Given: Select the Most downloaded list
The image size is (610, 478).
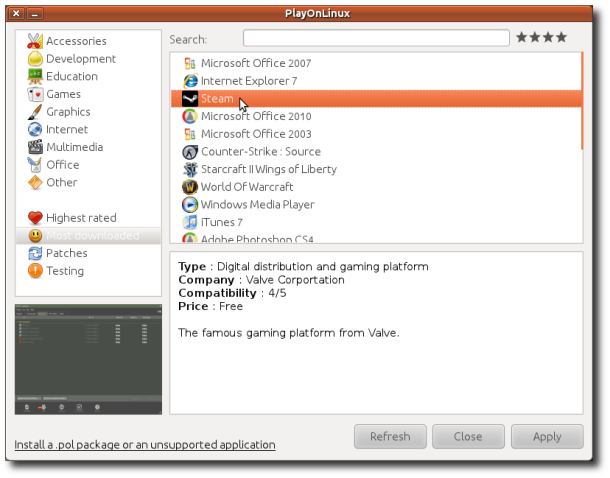Looking at the screenshot, I should pos(93,236).
